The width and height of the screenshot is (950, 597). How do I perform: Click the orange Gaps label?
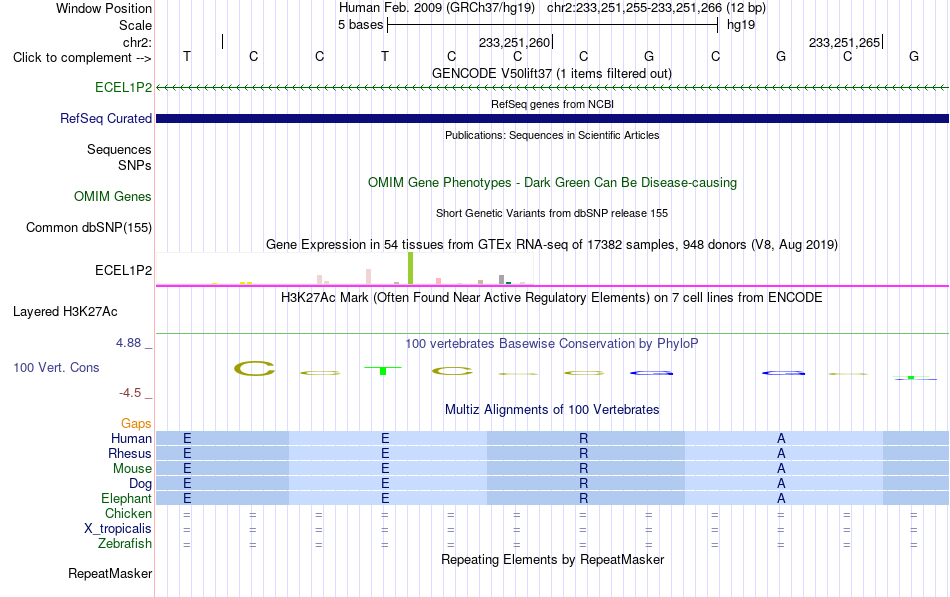click(136, 424)
